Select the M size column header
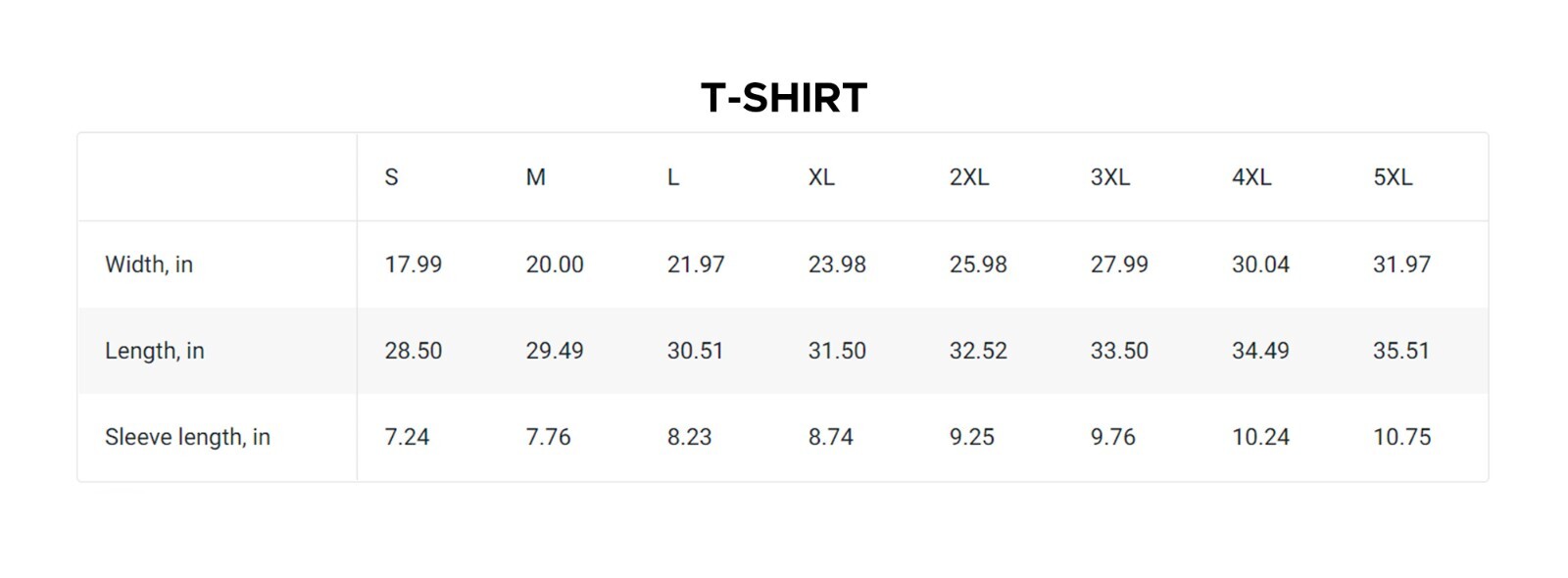 tap(535, 177)
